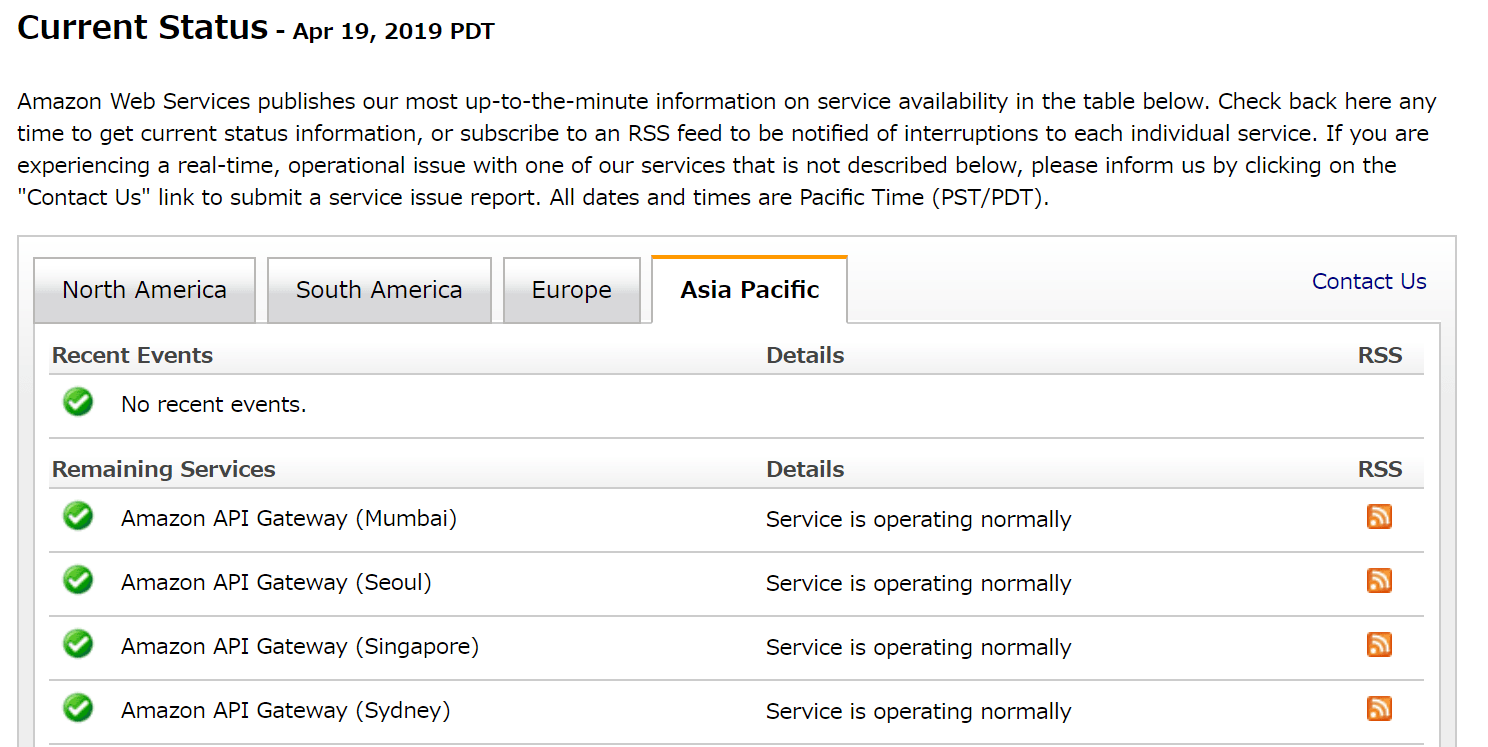Click Amazon API Gateway (Seoul) service name

click(x=276, y=583)
